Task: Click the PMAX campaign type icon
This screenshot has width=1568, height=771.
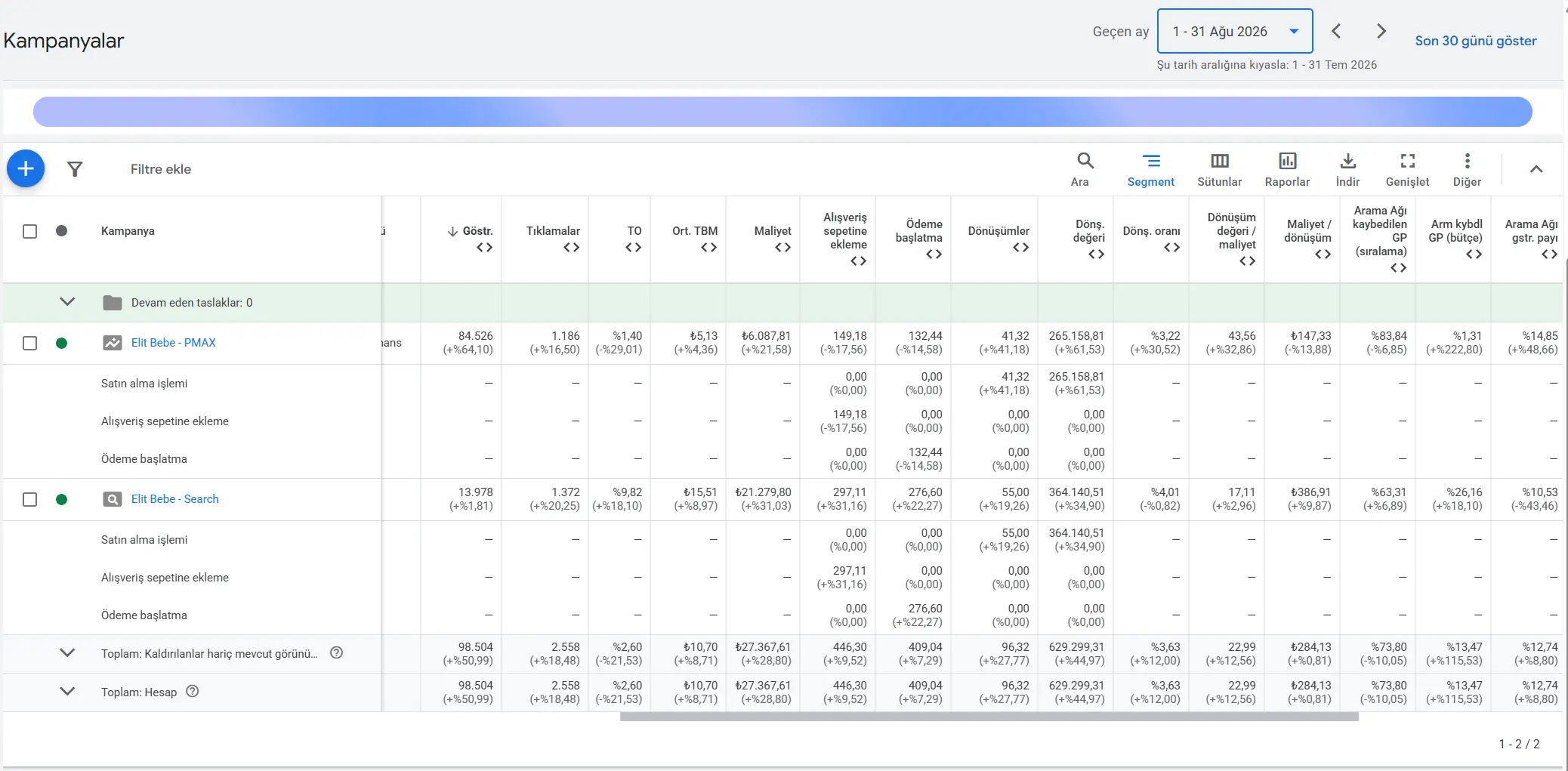Action: 113,343
